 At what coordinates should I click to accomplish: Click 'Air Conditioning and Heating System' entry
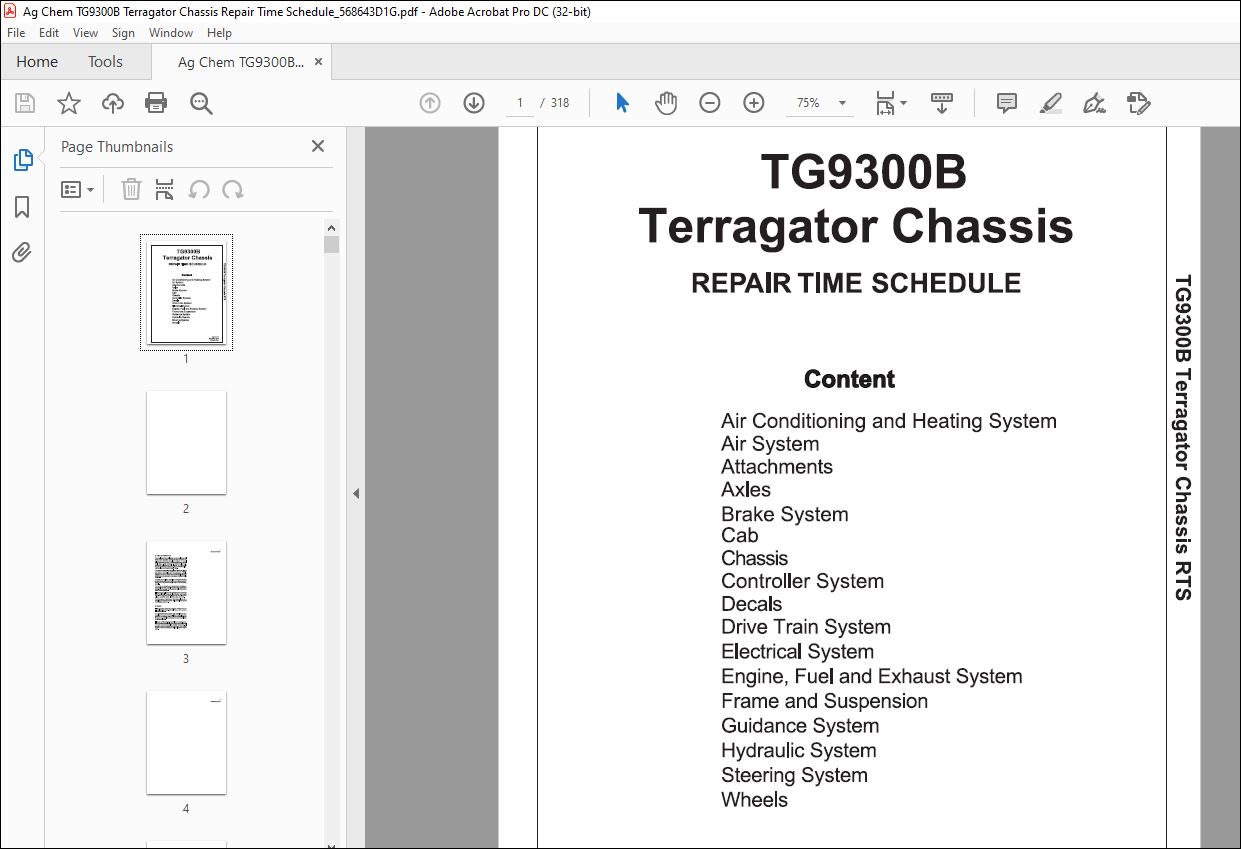[x=888, y=421]
